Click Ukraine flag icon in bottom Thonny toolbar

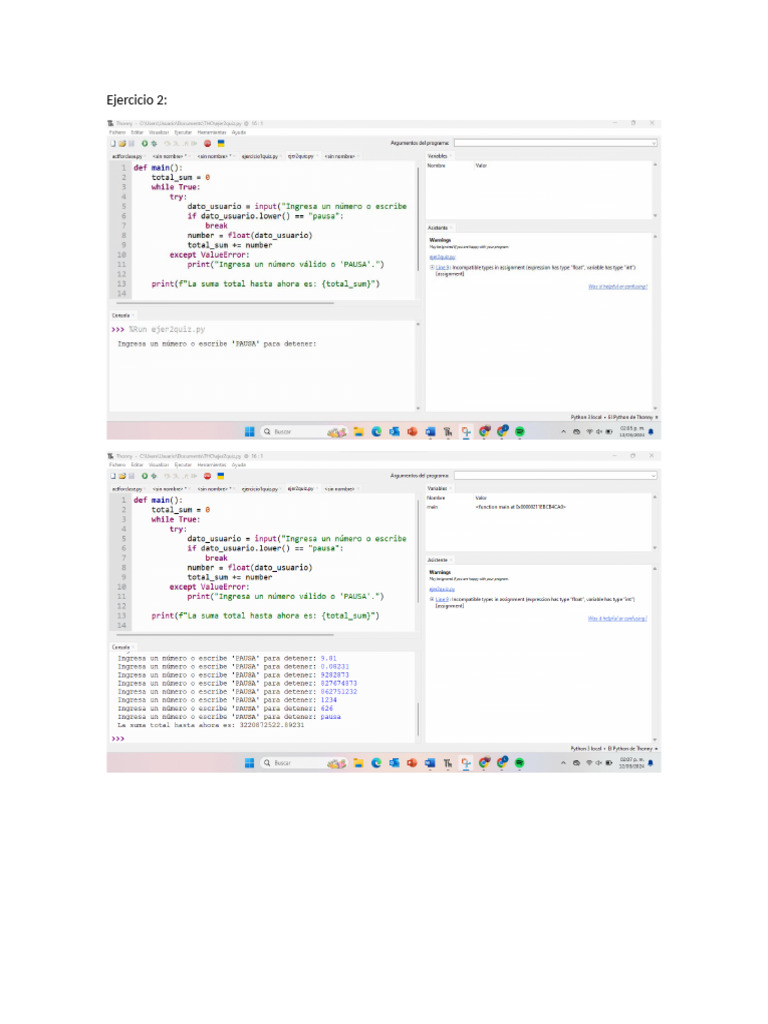pyautogui.click(x=221, y=475)
